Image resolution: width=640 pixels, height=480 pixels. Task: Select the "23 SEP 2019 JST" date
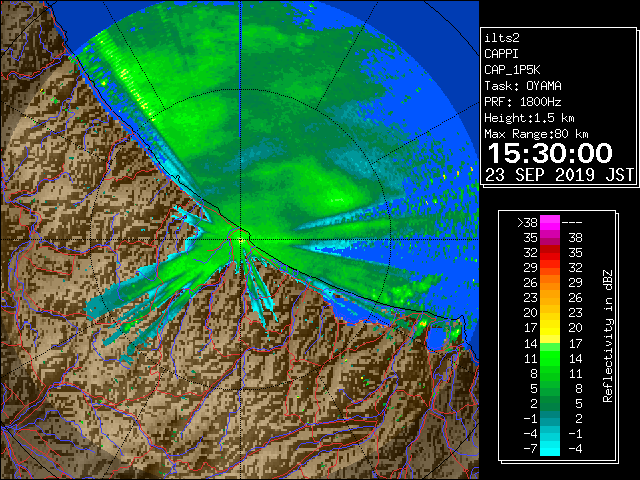coord(559,175)
